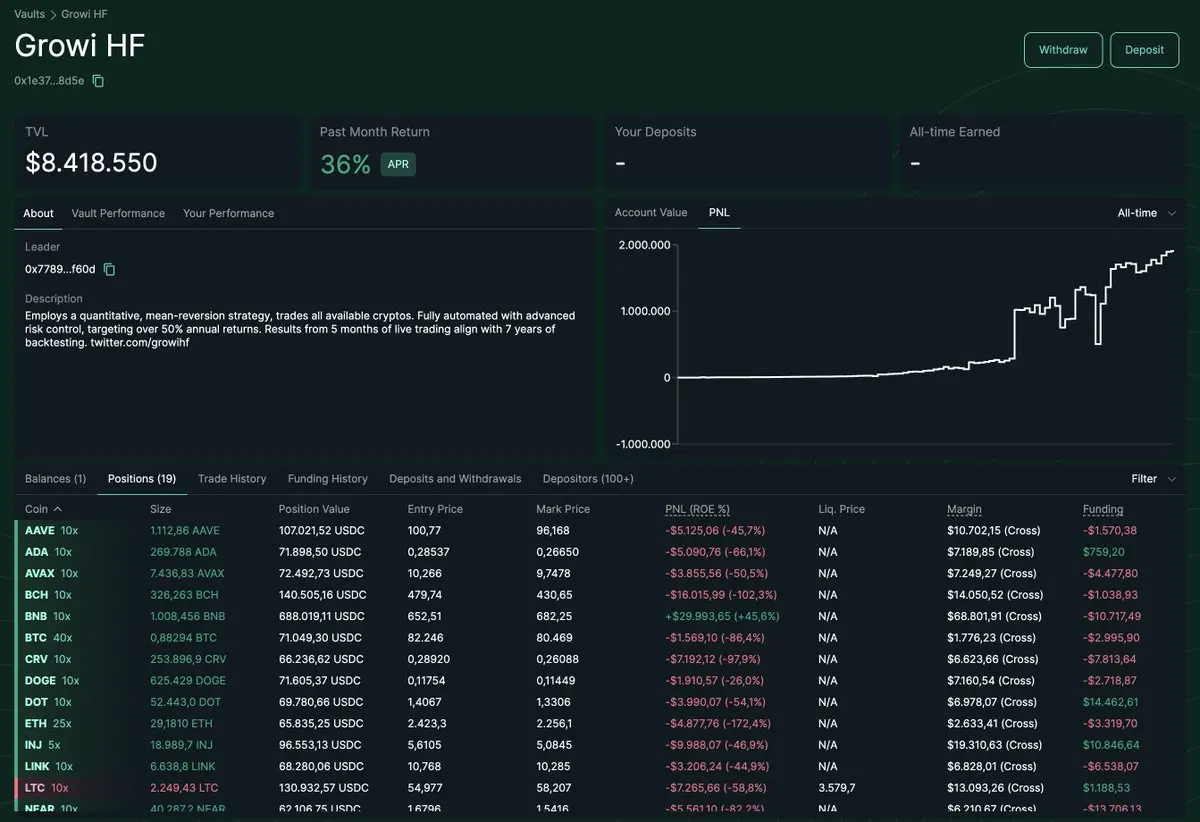The height and width of the screenshot is (822, 1200).
Task: Switch to Vault Performance tab
Action: tap(118, 213)
